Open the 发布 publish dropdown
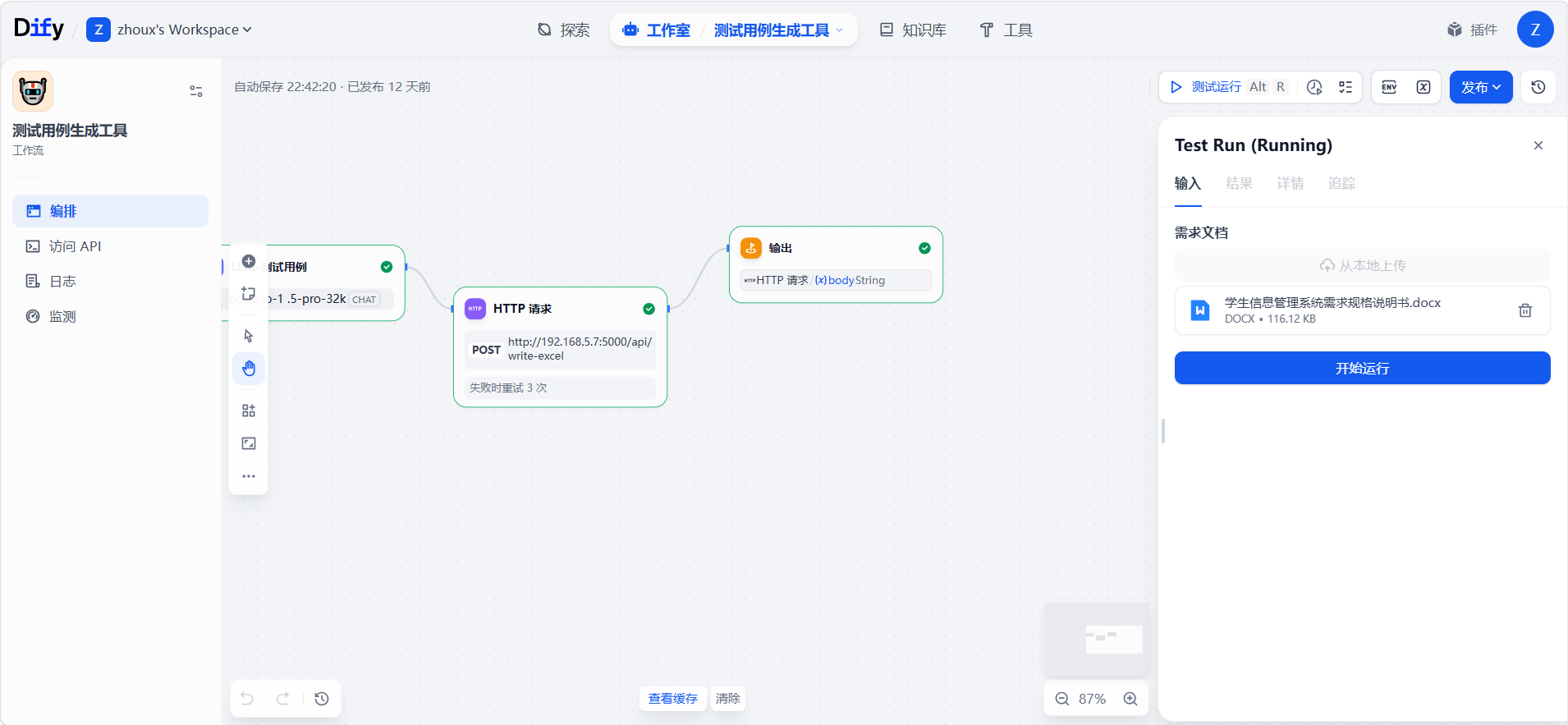This screenshot has width=1568, height=725. [1480, 87]
